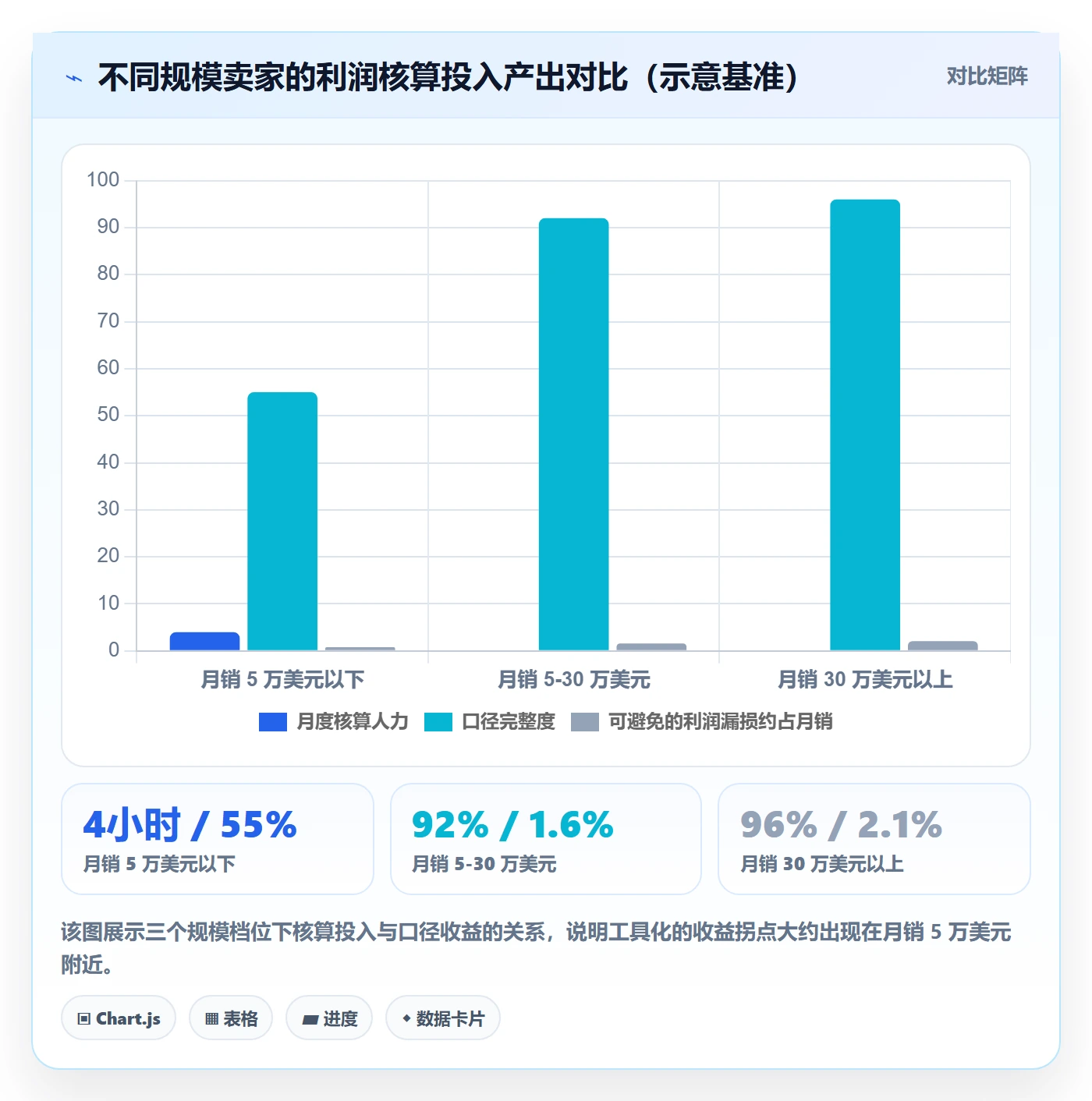The height and width of the screenshot is (1101, 1092).
Task: Click the x-axis label 月销 5 万美元以下
Action: point(282,680)
